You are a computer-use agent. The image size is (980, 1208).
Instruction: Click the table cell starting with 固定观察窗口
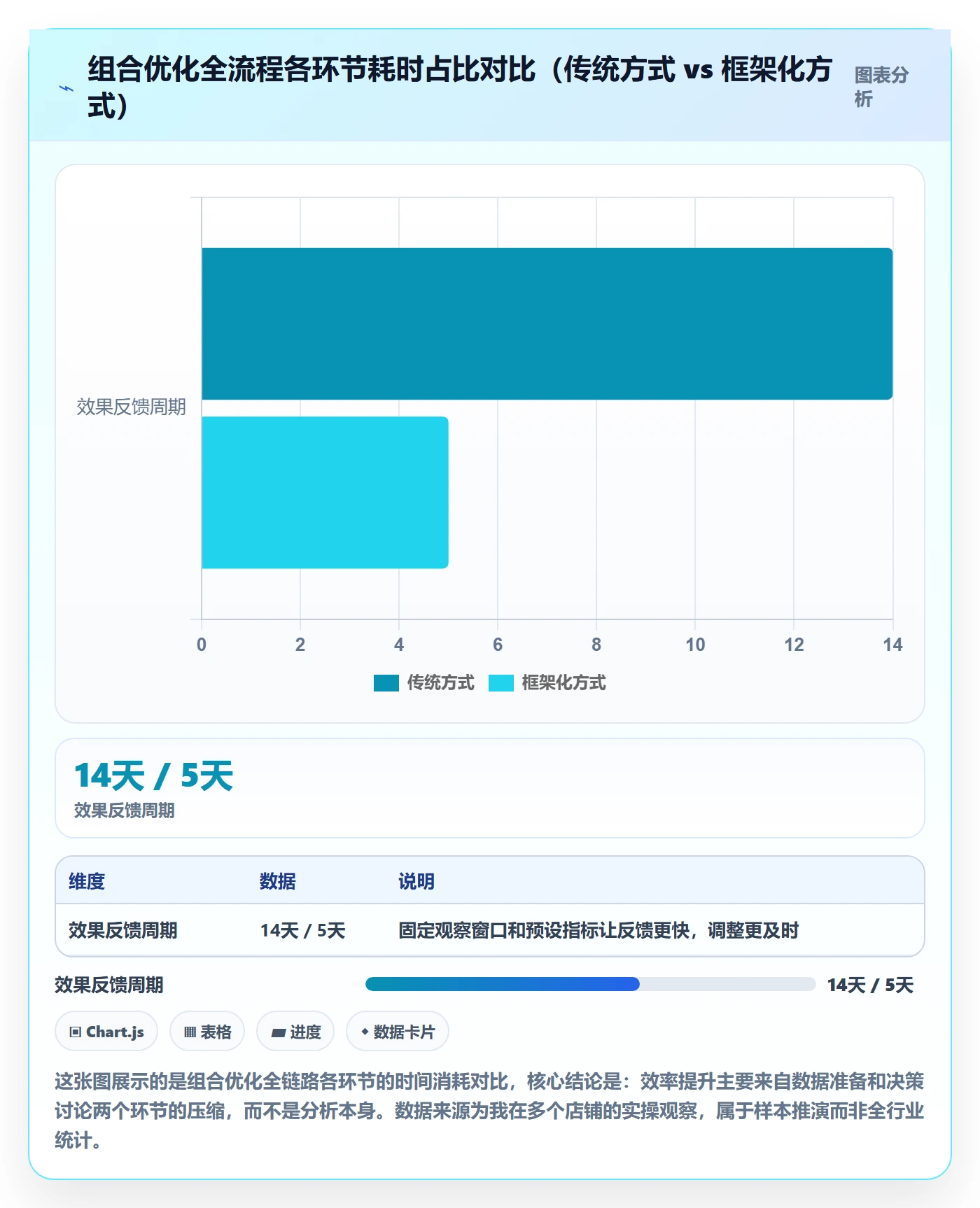coord(598,930)
